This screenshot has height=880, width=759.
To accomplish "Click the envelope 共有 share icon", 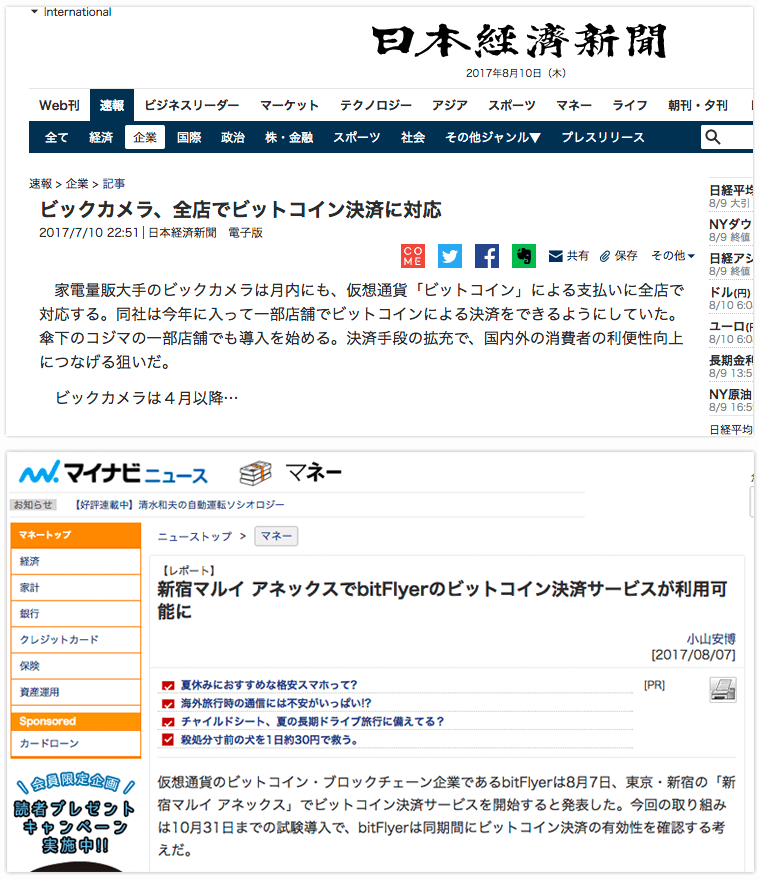I will (556, 256).
